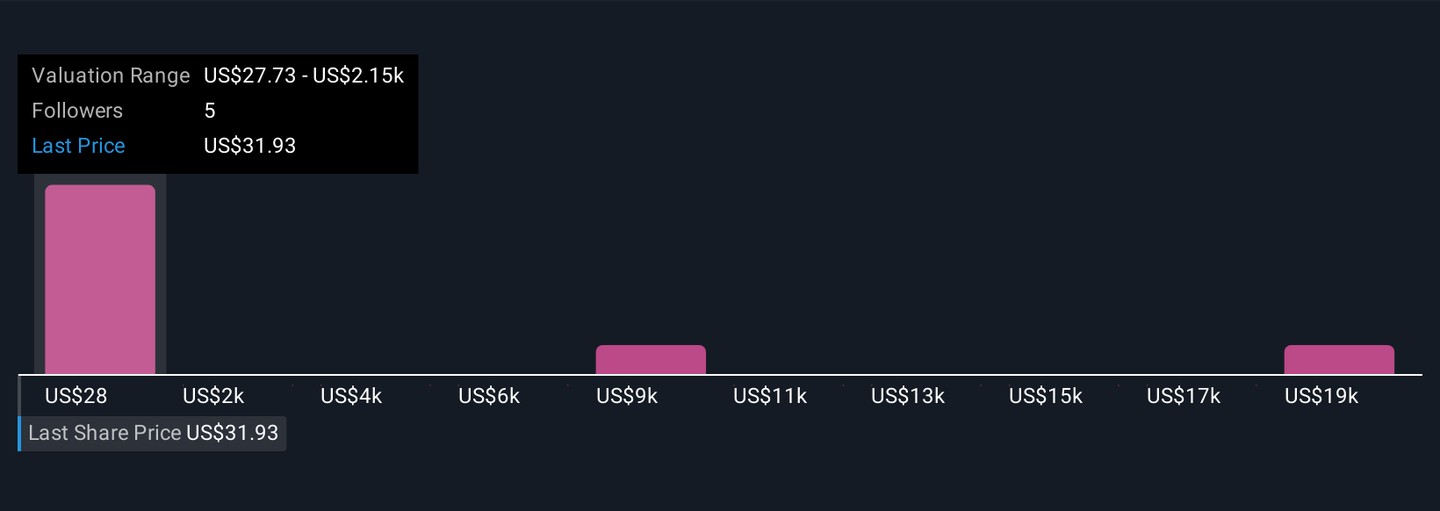Click the tall pink bar at US$28
This screenshot has height=511, width=1440.
point(100,280)
